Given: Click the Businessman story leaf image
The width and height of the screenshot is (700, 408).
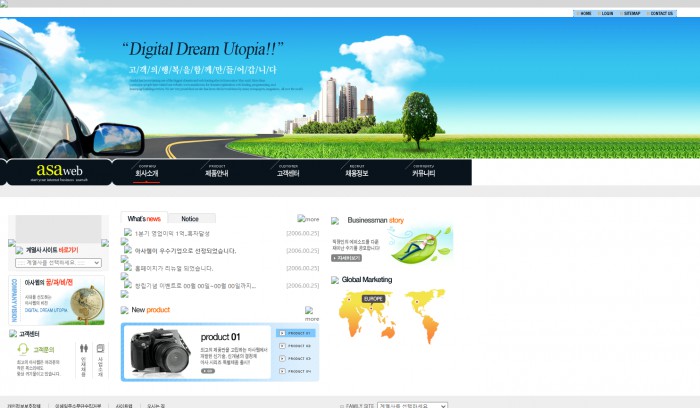Looking at the screenshot, I should coord(420,244).
